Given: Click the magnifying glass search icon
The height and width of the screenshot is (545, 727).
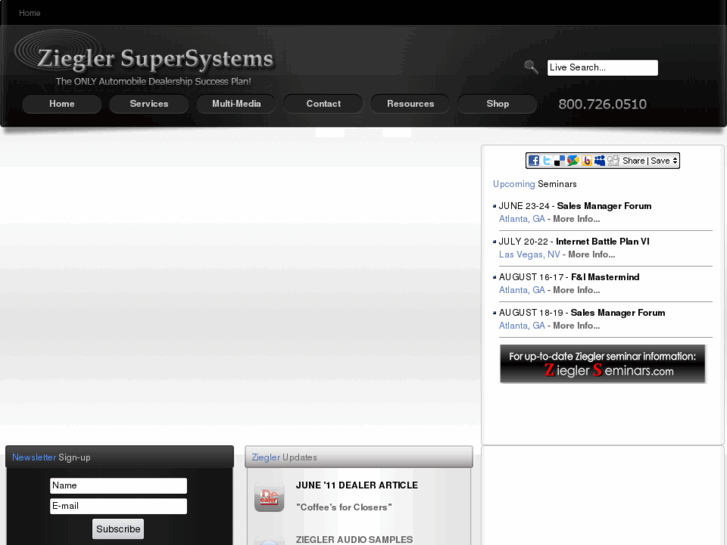Looking at the screenshot, I should coord(531,67).
